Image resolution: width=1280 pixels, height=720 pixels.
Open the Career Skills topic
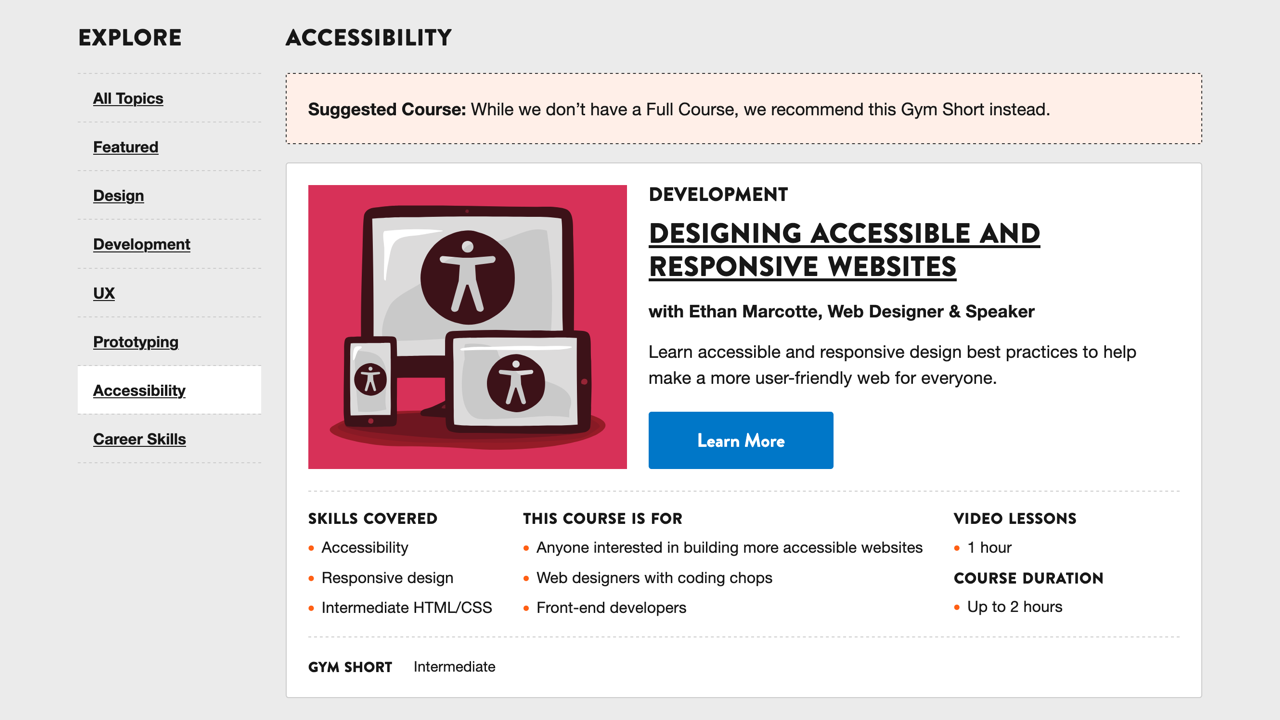139,439
